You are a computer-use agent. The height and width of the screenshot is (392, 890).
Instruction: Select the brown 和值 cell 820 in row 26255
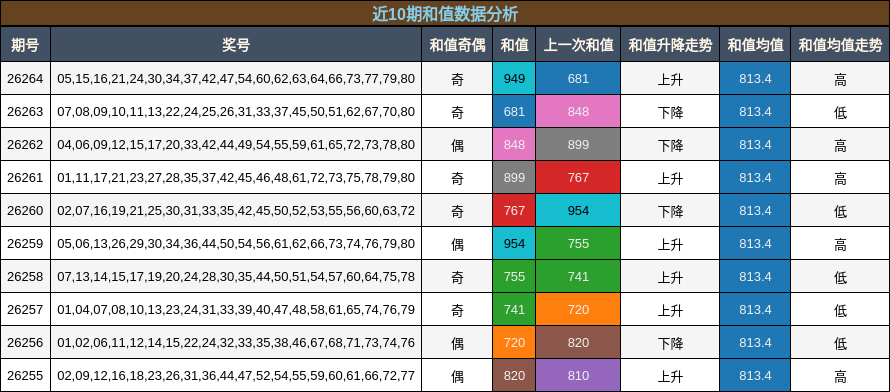pyautogui.click(x=514, y=375)
